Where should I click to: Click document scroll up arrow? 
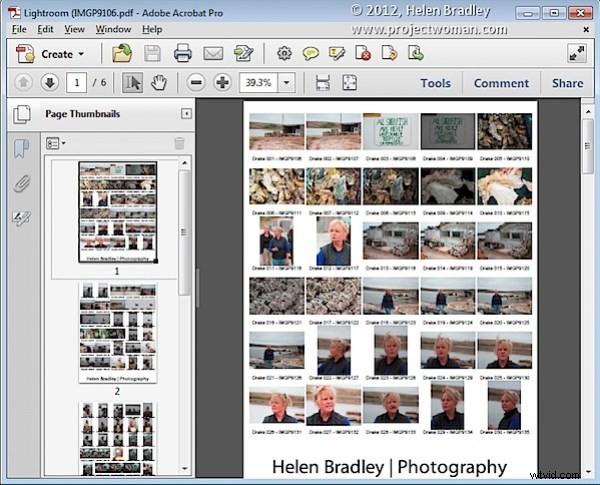588,111
